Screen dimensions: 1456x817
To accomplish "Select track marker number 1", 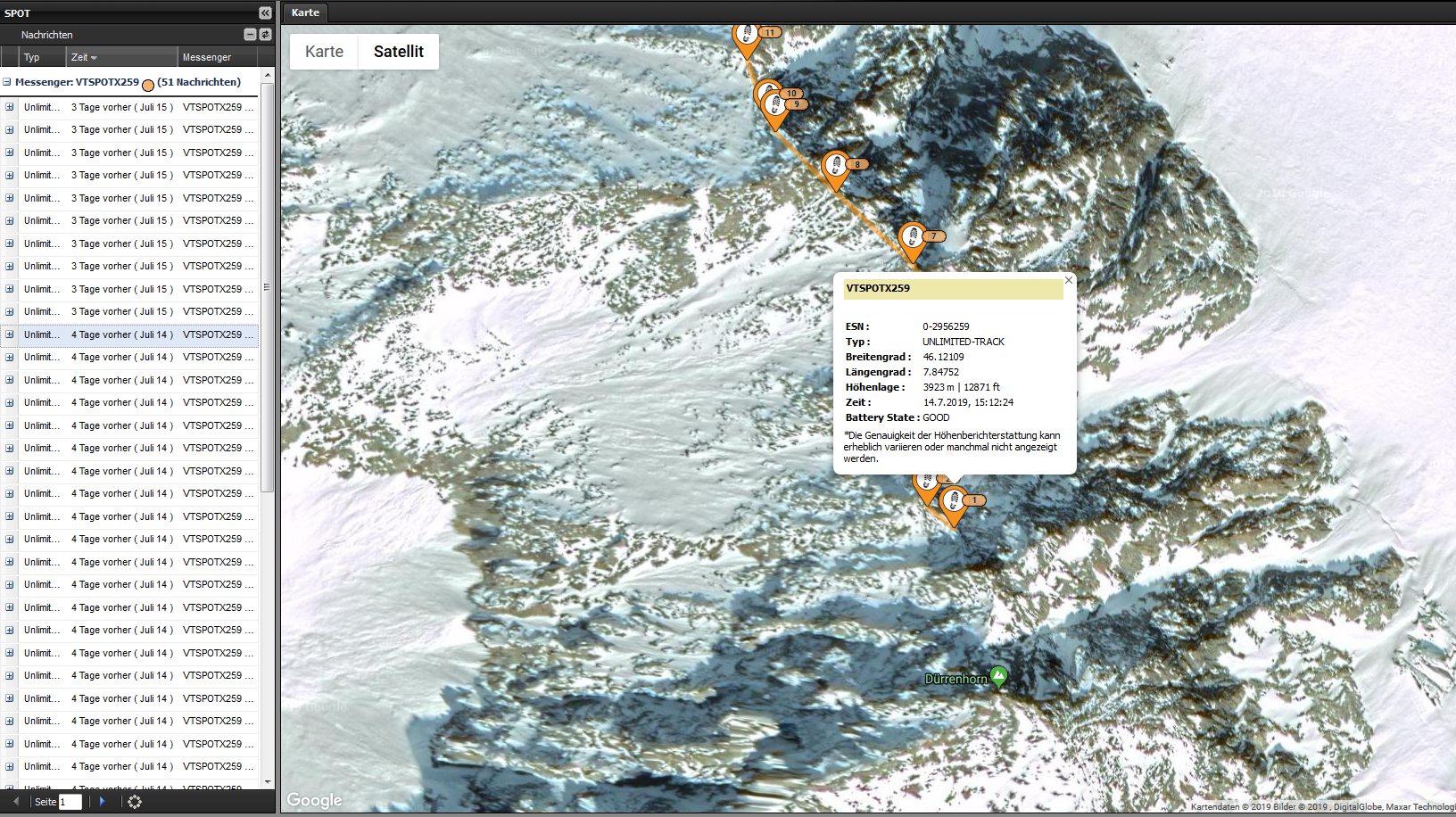I will [954, 507].
